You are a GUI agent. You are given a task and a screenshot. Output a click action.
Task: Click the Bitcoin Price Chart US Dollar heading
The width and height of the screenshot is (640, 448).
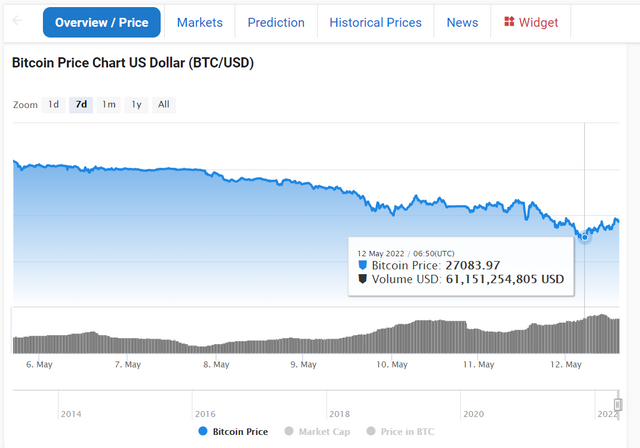coord(133,62)
